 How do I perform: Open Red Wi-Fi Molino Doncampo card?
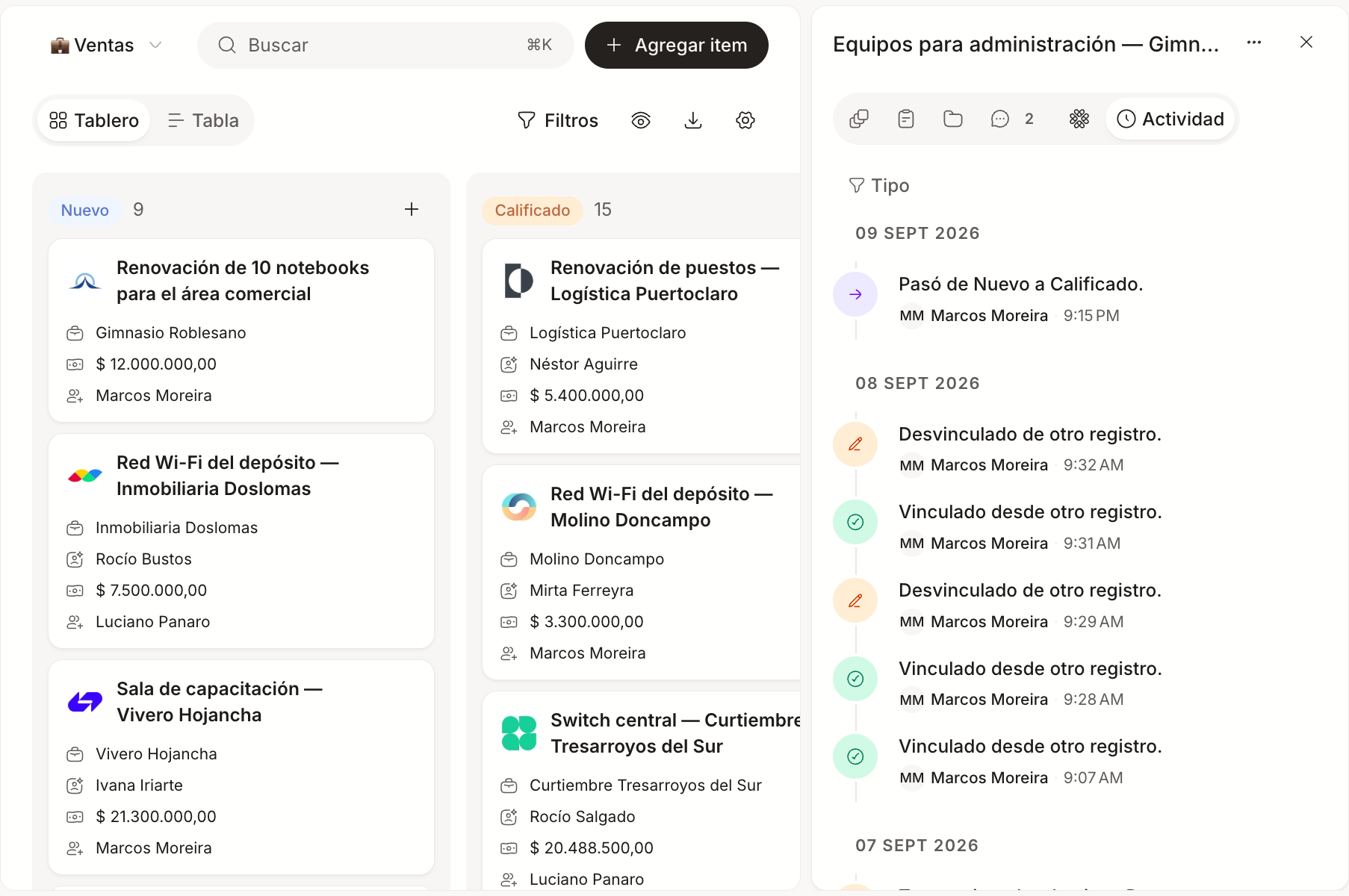(642, 572)
